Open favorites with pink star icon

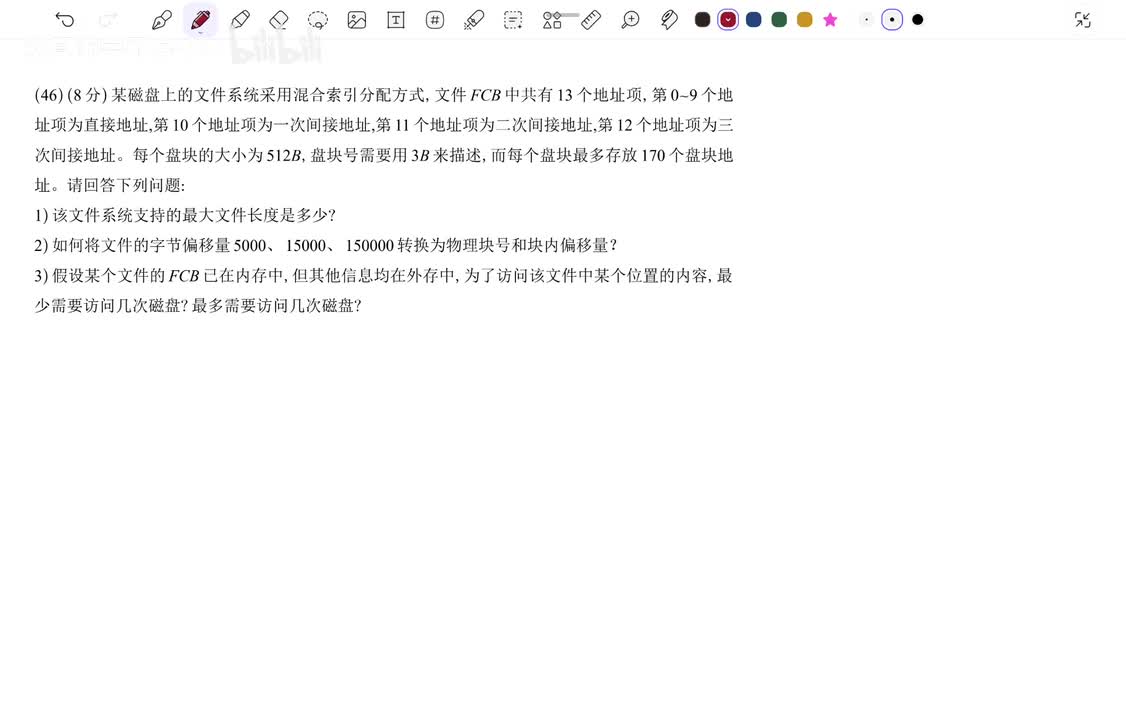pos(830,20)
